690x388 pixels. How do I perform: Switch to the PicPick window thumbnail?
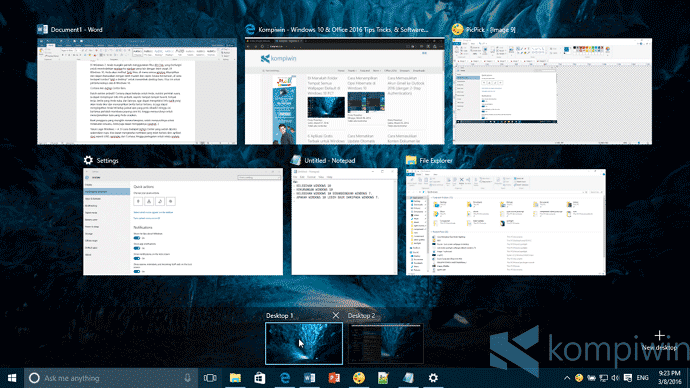coord(552,92)
